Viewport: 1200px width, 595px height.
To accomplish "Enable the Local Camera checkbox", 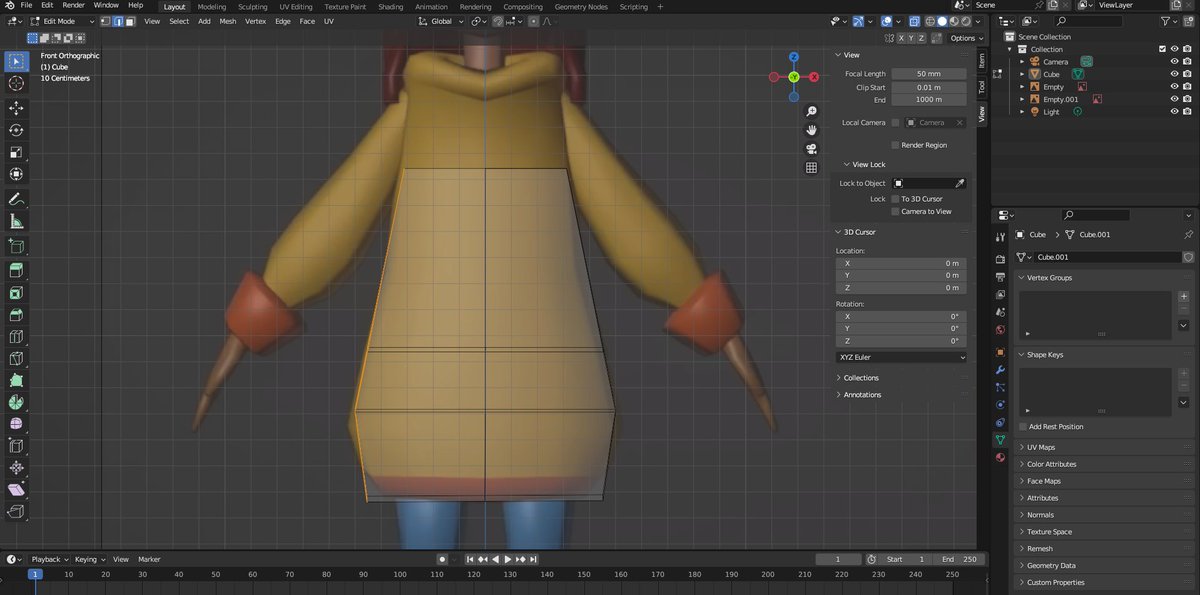I will 895,123.
